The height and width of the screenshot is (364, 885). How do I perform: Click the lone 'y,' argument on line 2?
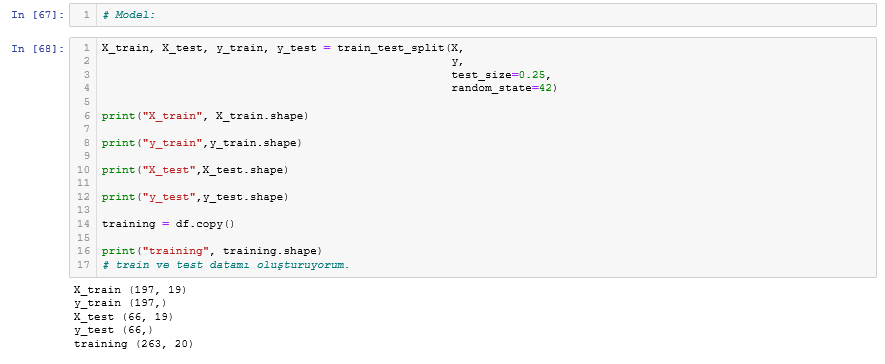(x=457, y=62)
